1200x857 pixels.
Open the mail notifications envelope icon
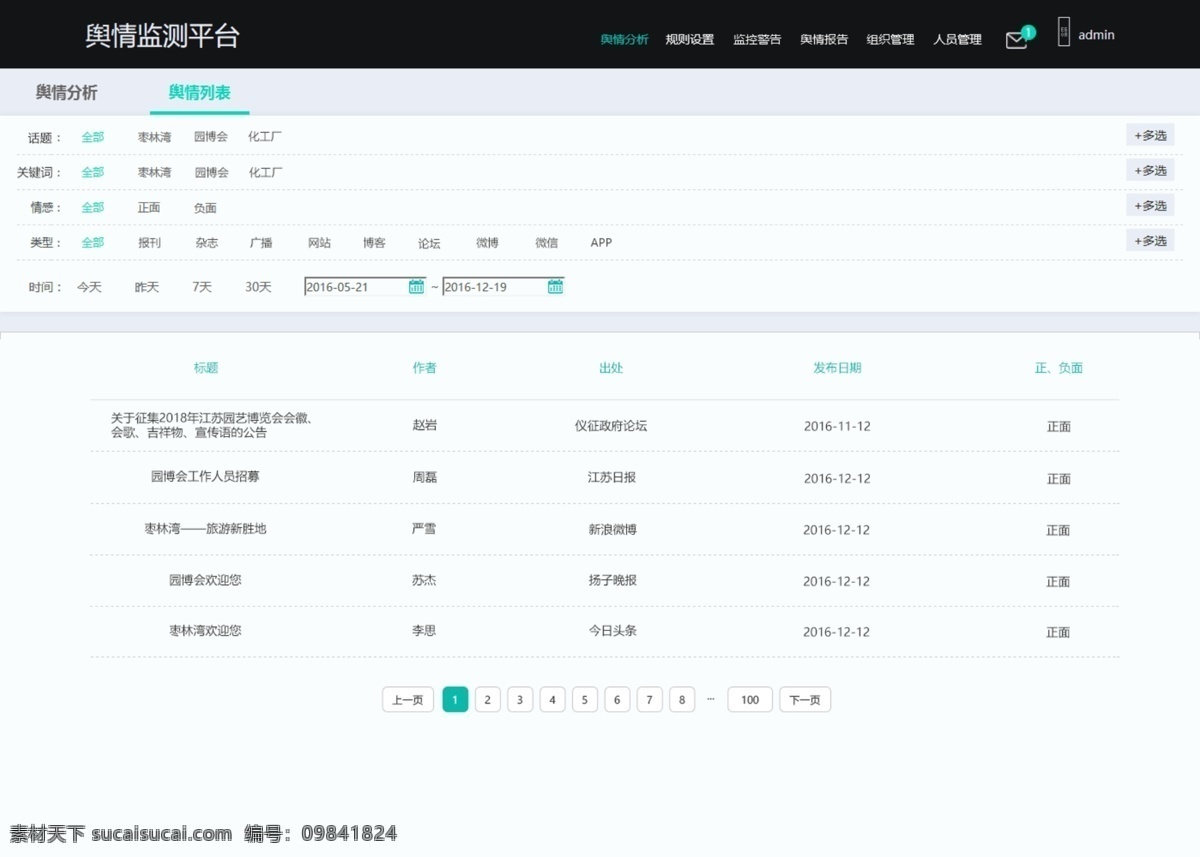1016,41
